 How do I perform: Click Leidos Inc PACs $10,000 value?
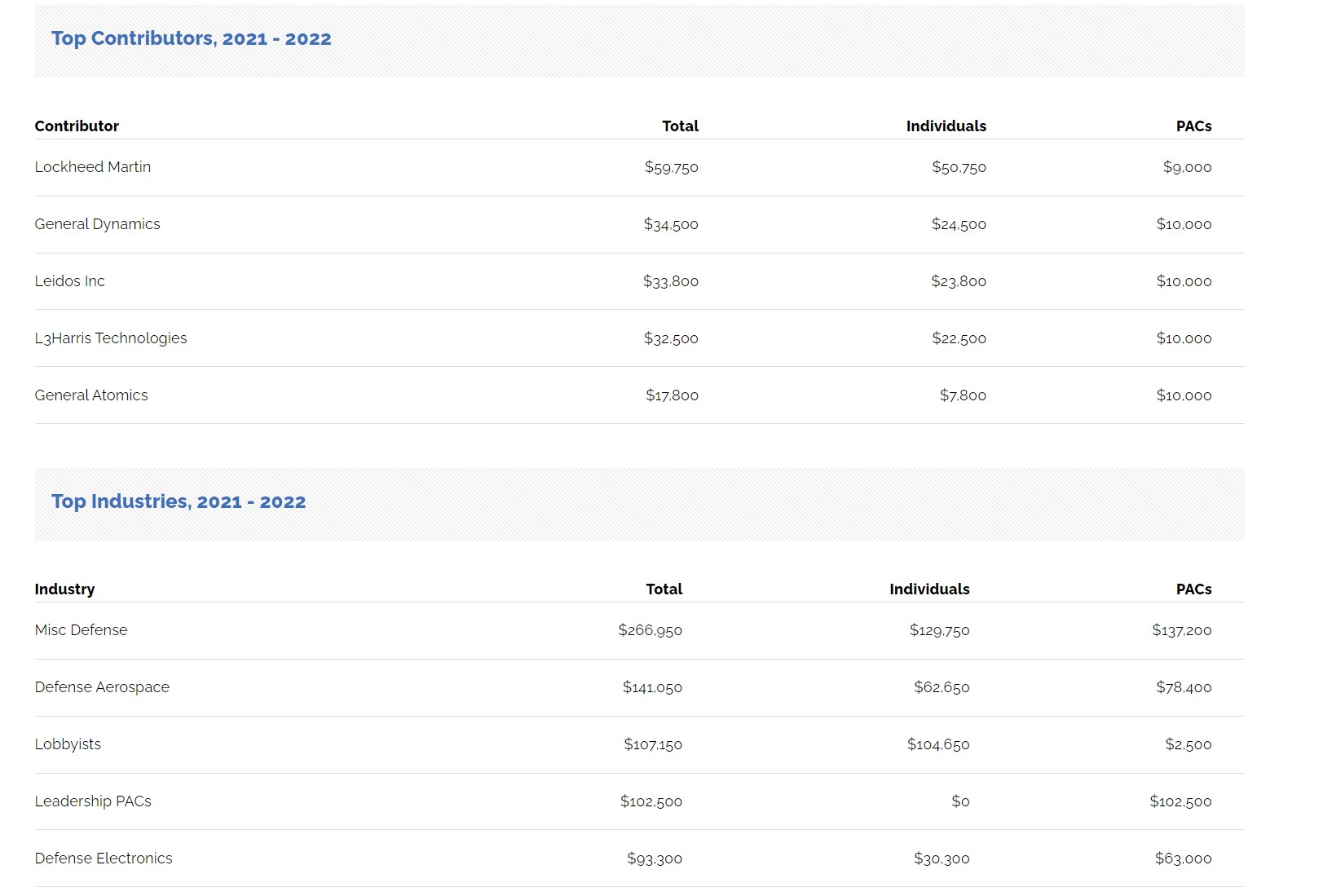(1184, 281)
